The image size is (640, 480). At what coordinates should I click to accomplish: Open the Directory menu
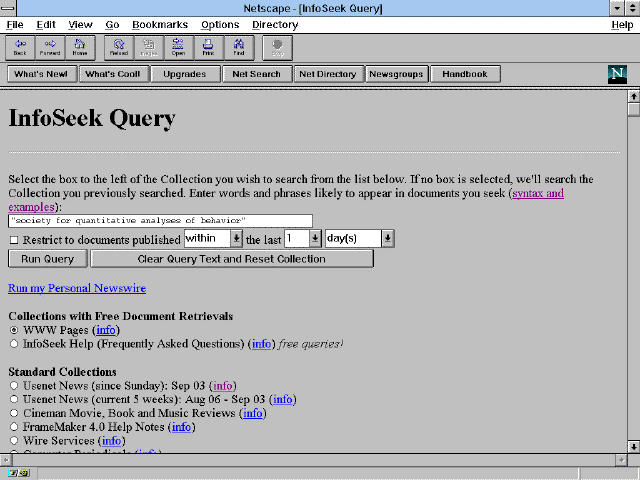(275, 25)
